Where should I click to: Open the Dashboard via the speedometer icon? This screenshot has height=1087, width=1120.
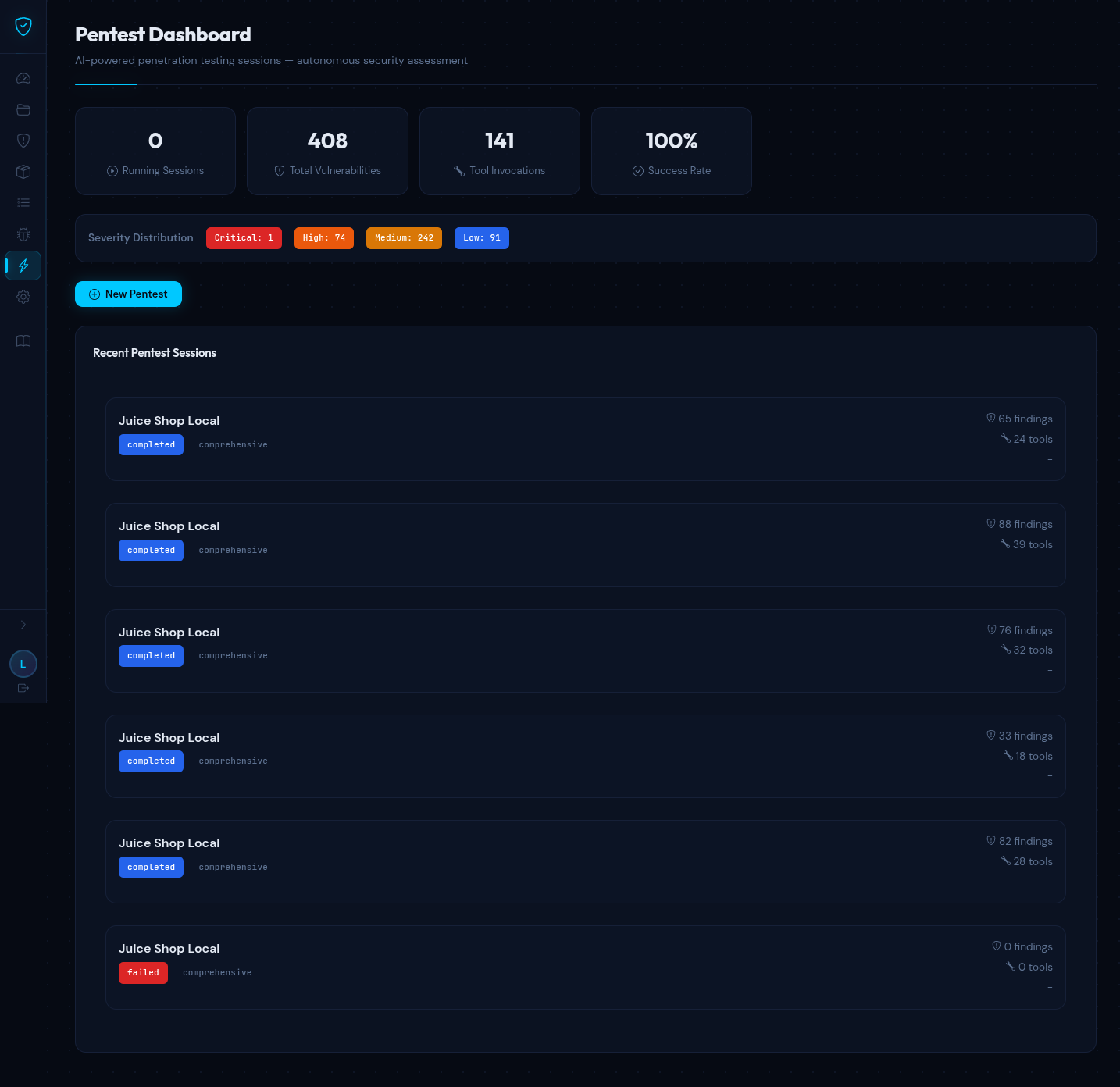[x=23, y=78]
